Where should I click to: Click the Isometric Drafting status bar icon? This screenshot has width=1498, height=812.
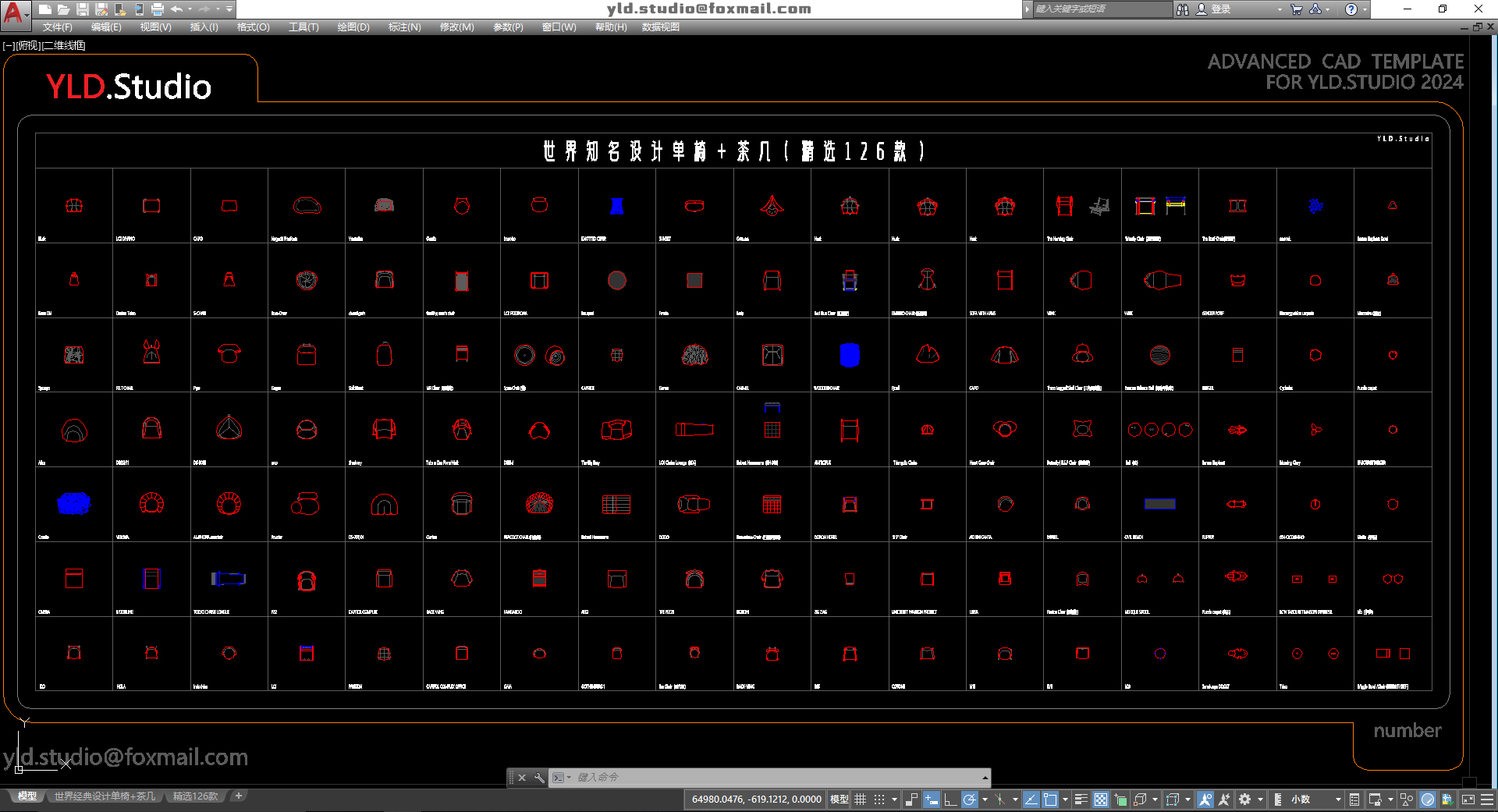(999, 800)
